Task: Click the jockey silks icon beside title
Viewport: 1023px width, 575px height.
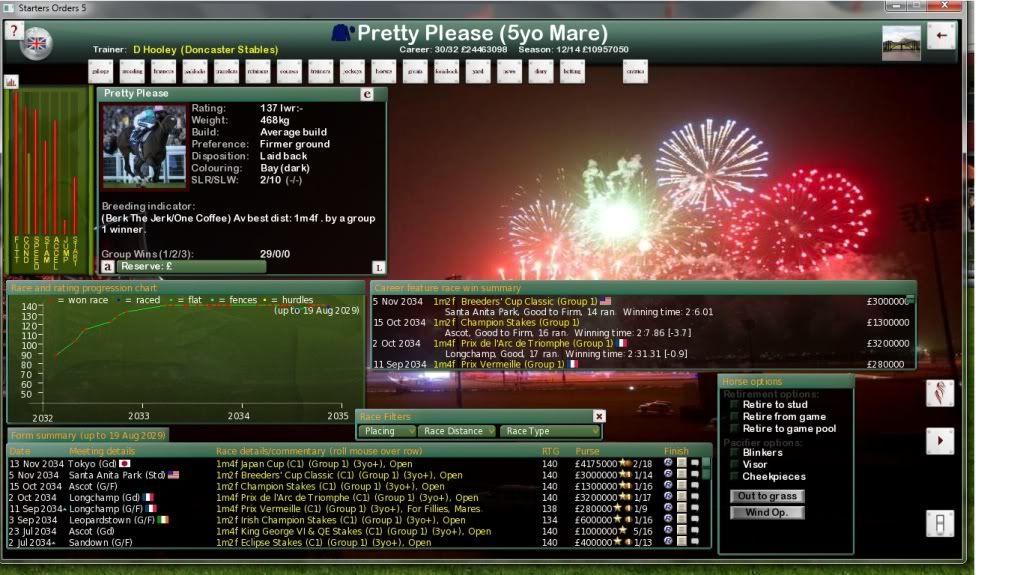Action: [342, 33]
